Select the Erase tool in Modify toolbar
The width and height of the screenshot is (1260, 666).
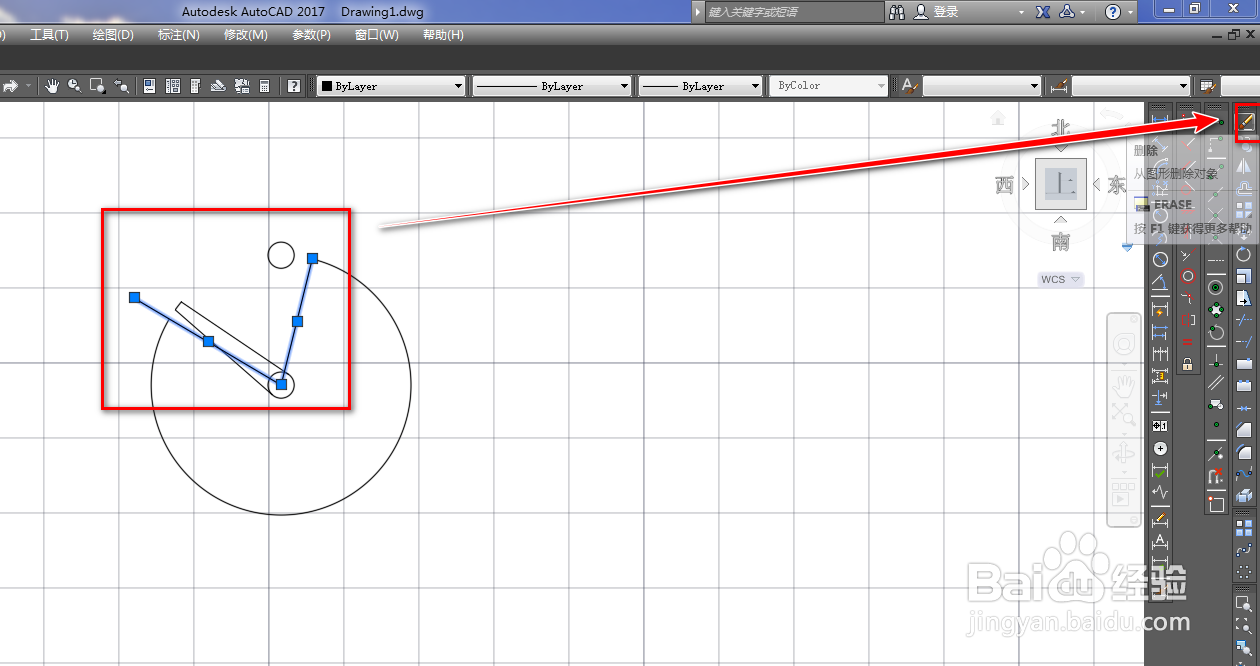tap(1245, 121)
